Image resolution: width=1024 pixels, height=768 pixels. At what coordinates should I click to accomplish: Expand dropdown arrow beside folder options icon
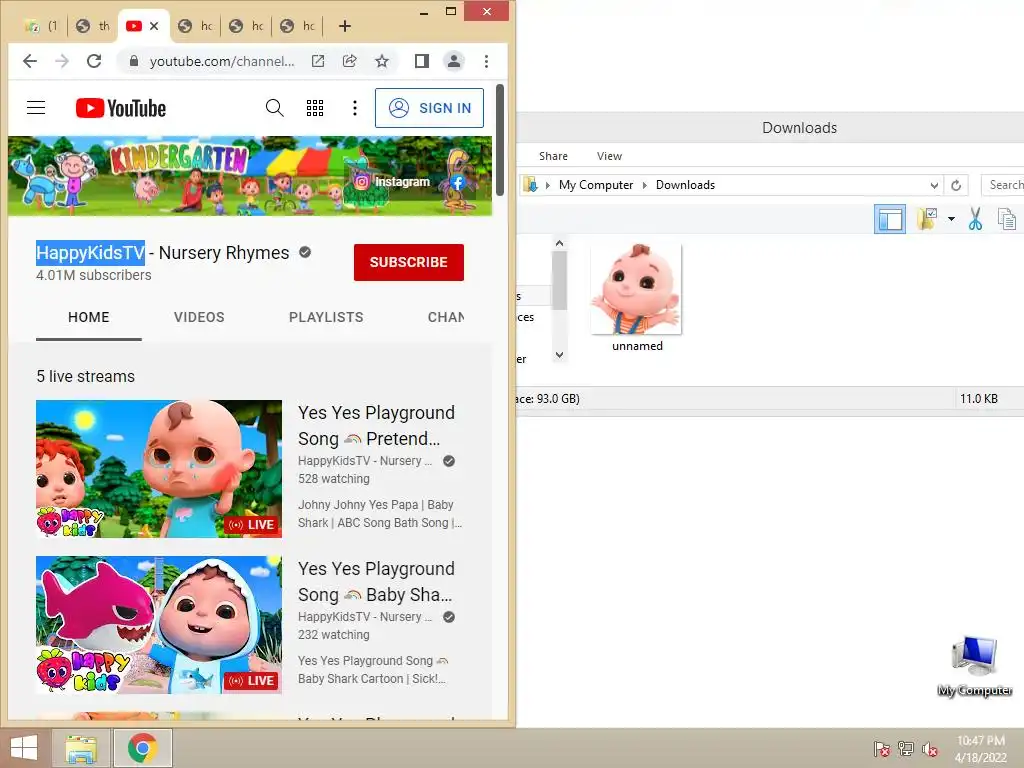point(952,219)
